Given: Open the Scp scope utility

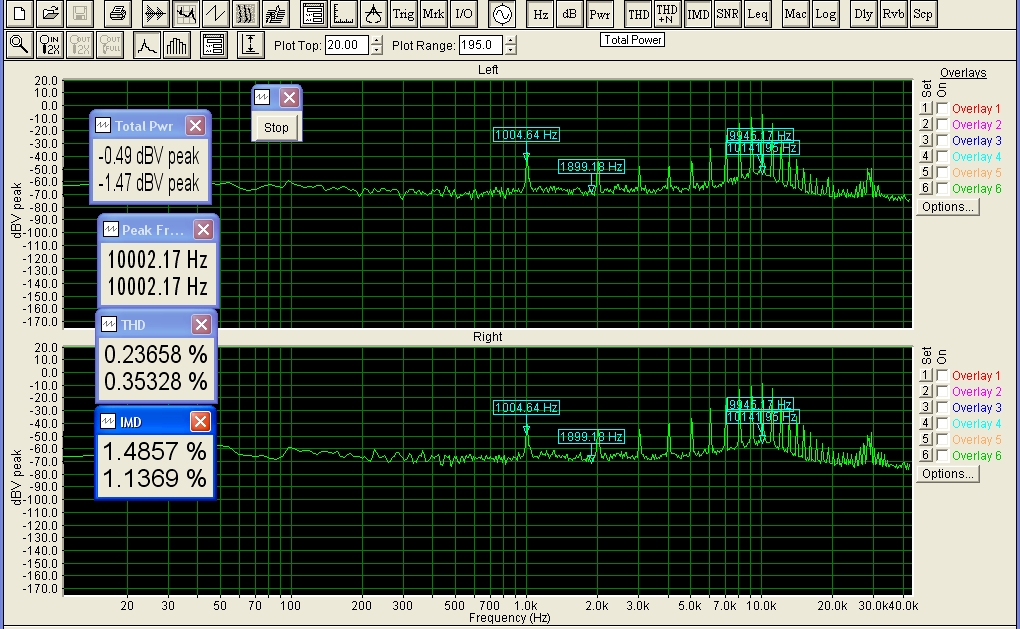Looking at the screenshot, I should coord(923,14).
